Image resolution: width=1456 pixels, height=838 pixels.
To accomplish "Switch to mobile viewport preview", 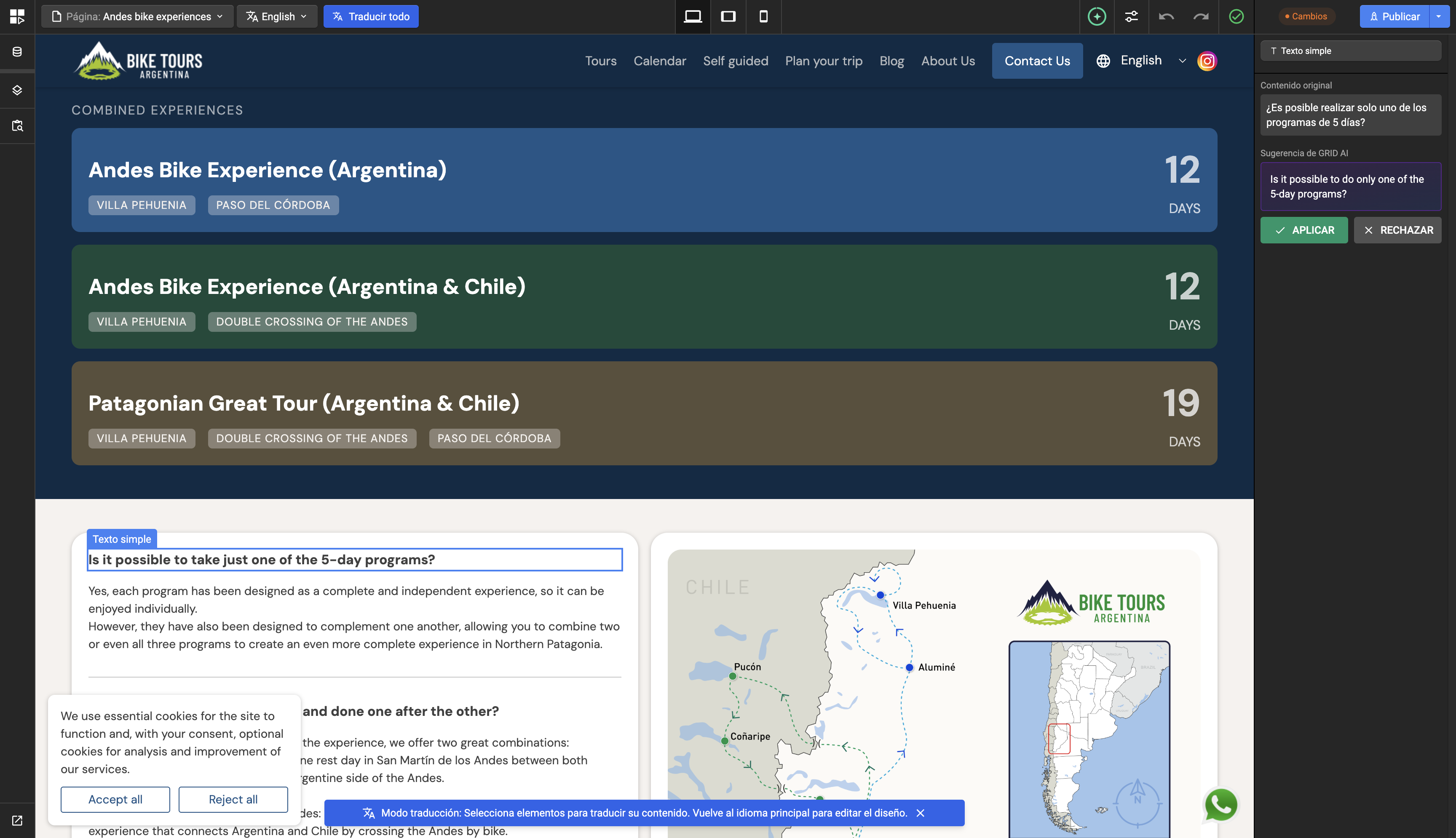I will [x=763, y=16].
